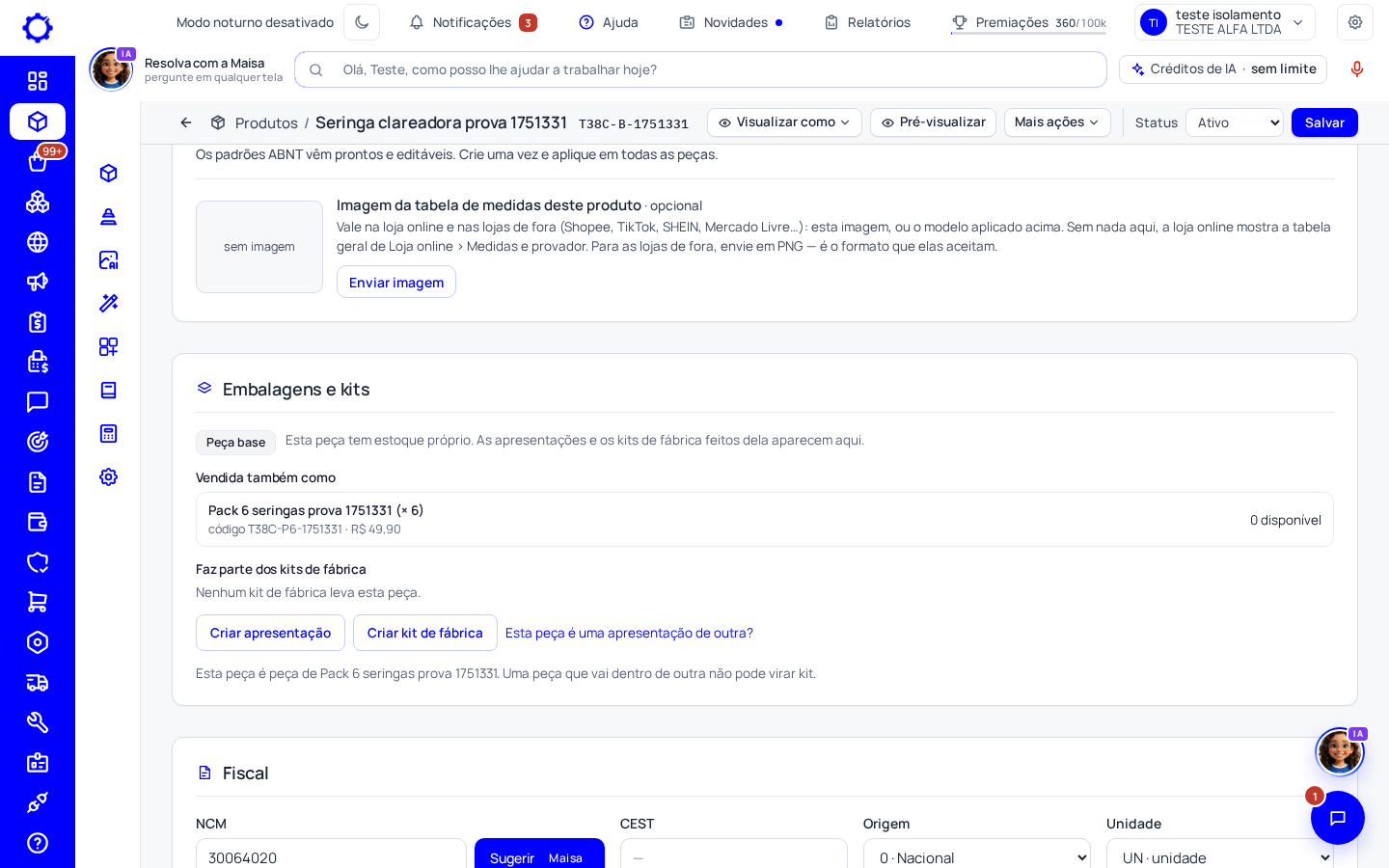
Task: Toggle the night mode moon button
Action: (x=362, y=22)
